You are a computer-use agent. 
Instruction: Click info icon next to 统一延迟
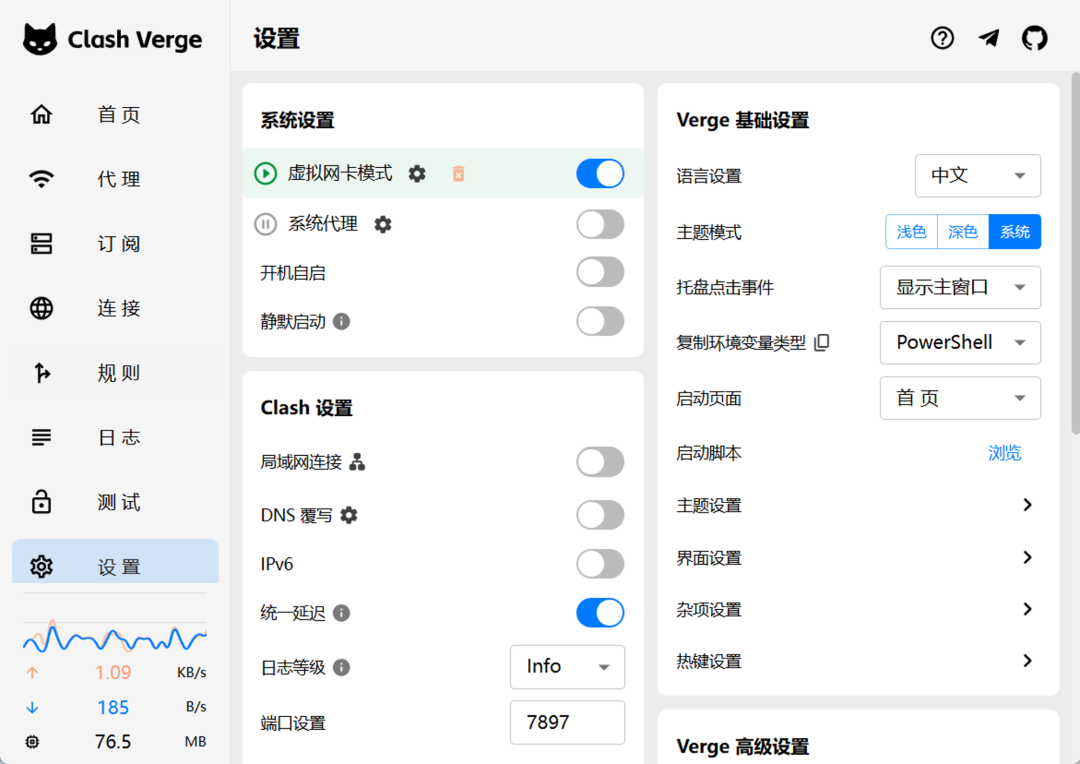342,612
